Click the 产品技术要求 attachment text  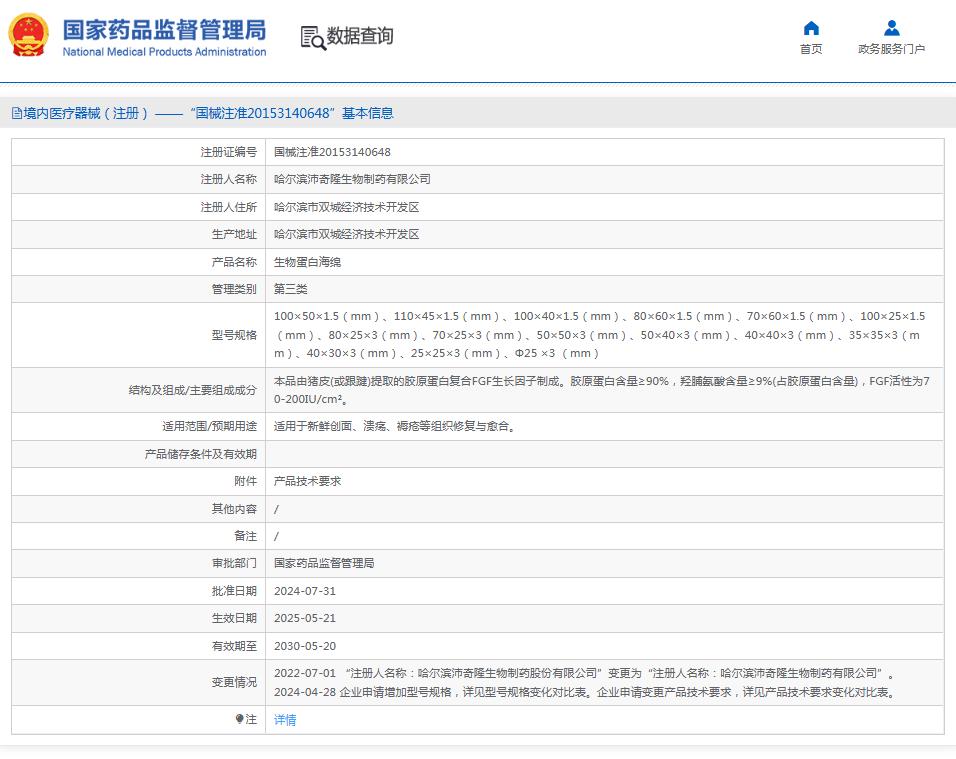[307, 481]
